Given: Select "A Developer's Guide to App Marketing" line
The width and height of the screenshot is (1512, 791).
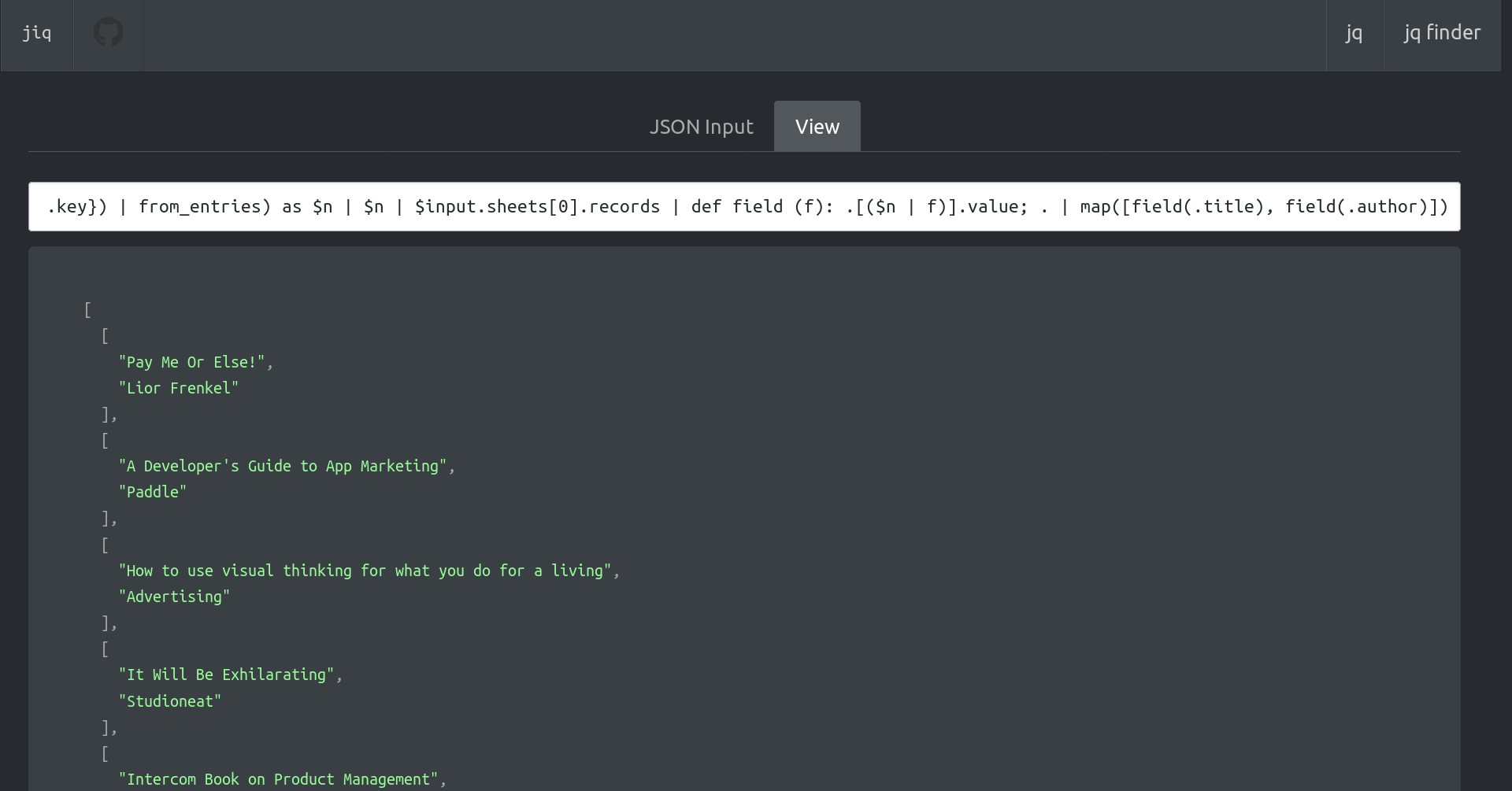Looking at the screenshot, I should click(x=283, y=466).
